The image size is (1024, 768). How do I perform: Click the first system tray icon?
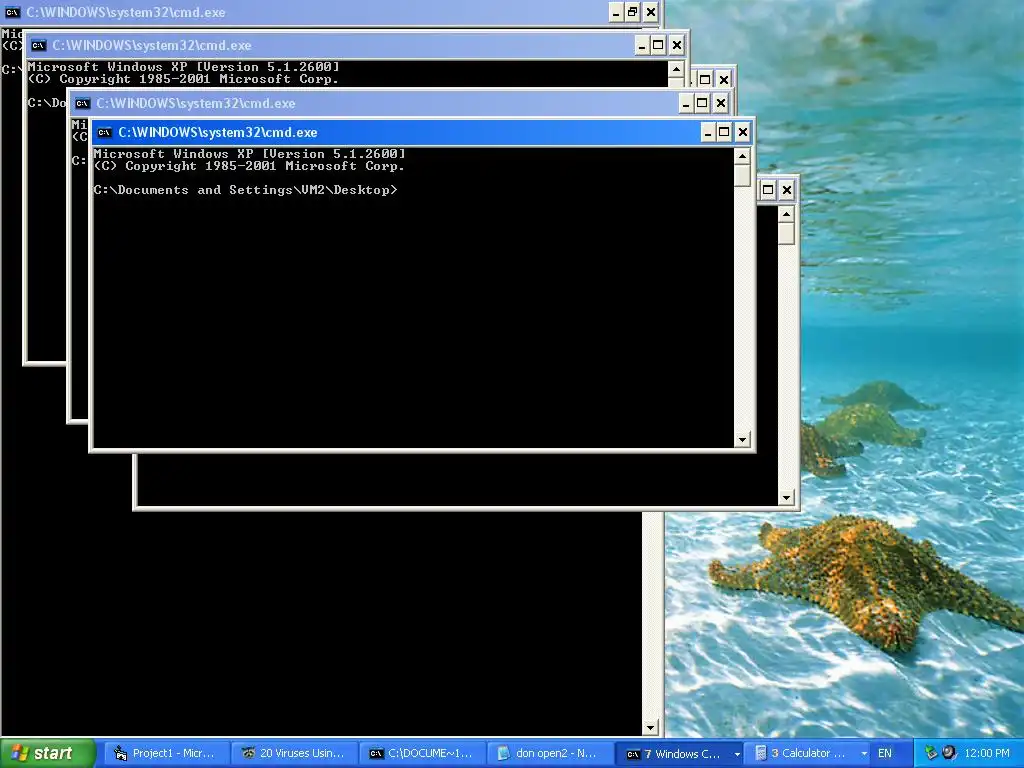tap(931, 753)
